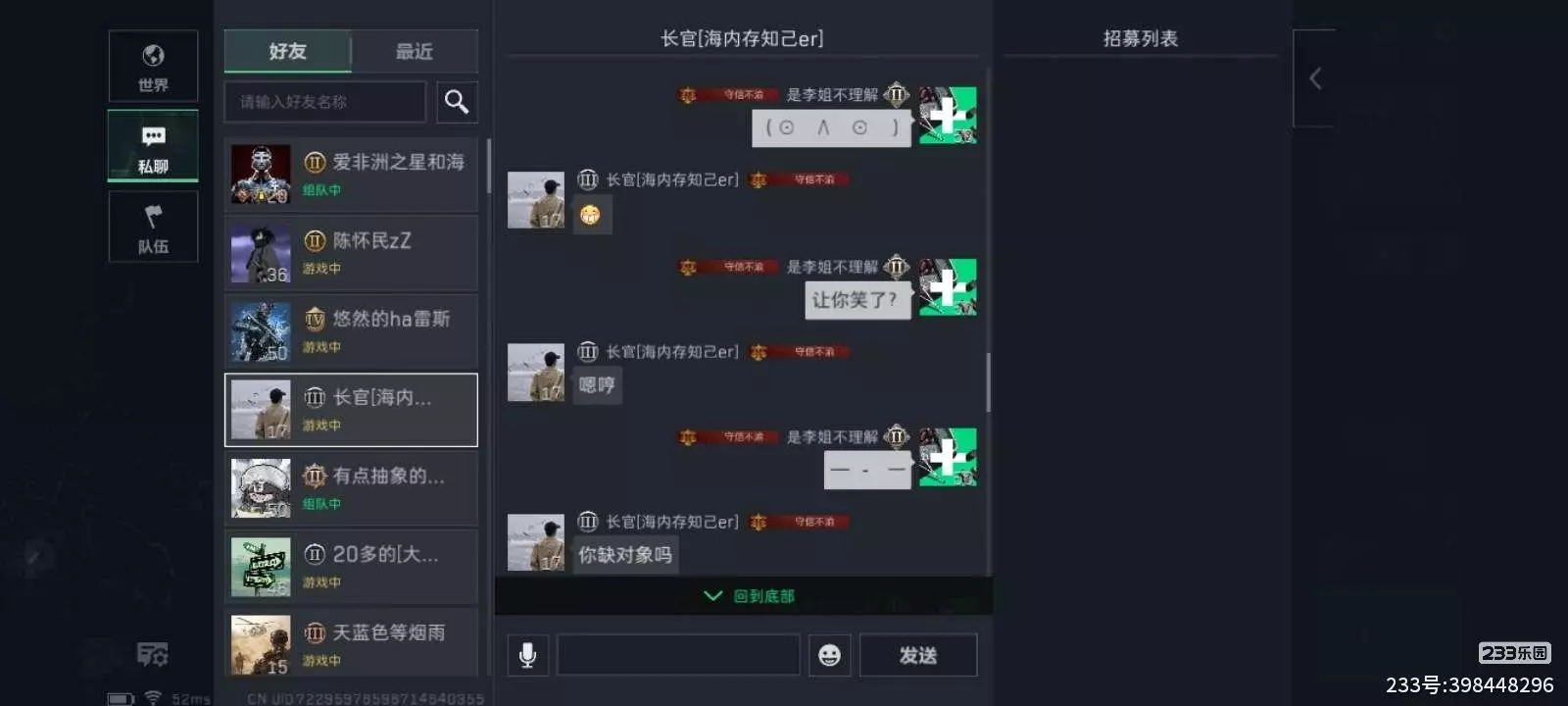1568x706 pixels.
Task: Send the message with 发送 button
Action: (918, 655)
